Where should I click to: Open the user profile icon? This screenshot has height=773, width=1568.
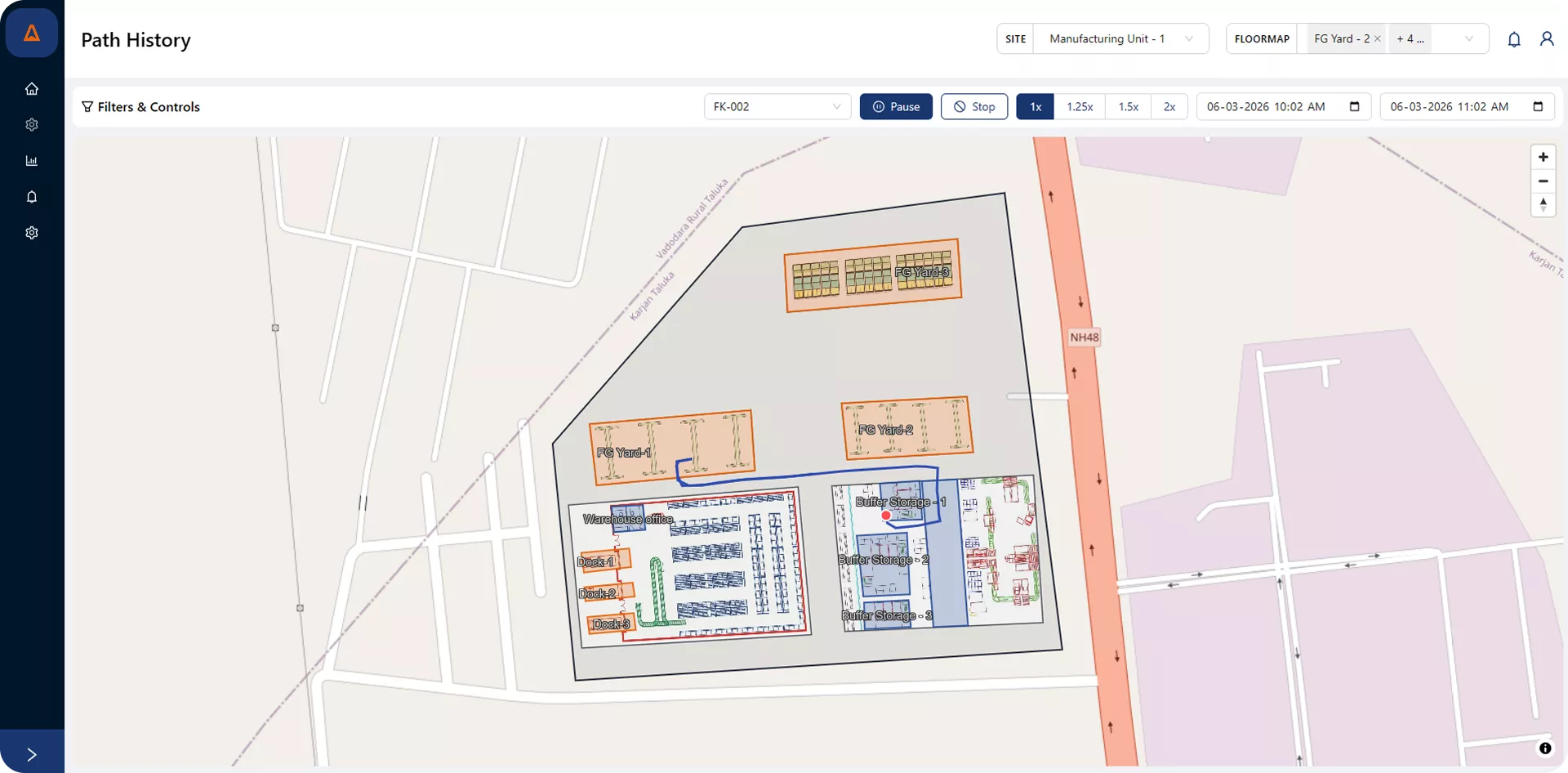click(x=1546, y=39)
